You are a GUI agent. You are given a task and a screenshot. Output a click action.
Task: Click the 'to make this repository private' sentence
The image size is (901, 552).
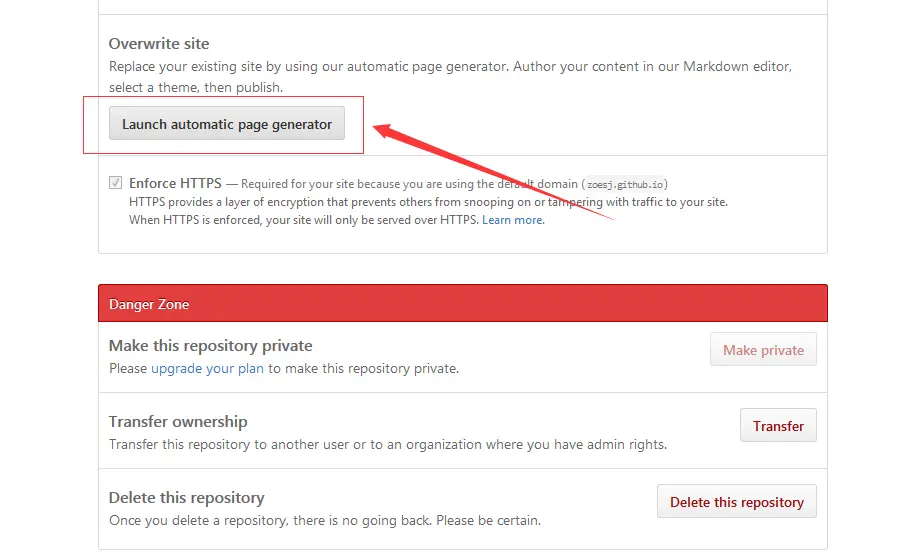pos(363,368)
